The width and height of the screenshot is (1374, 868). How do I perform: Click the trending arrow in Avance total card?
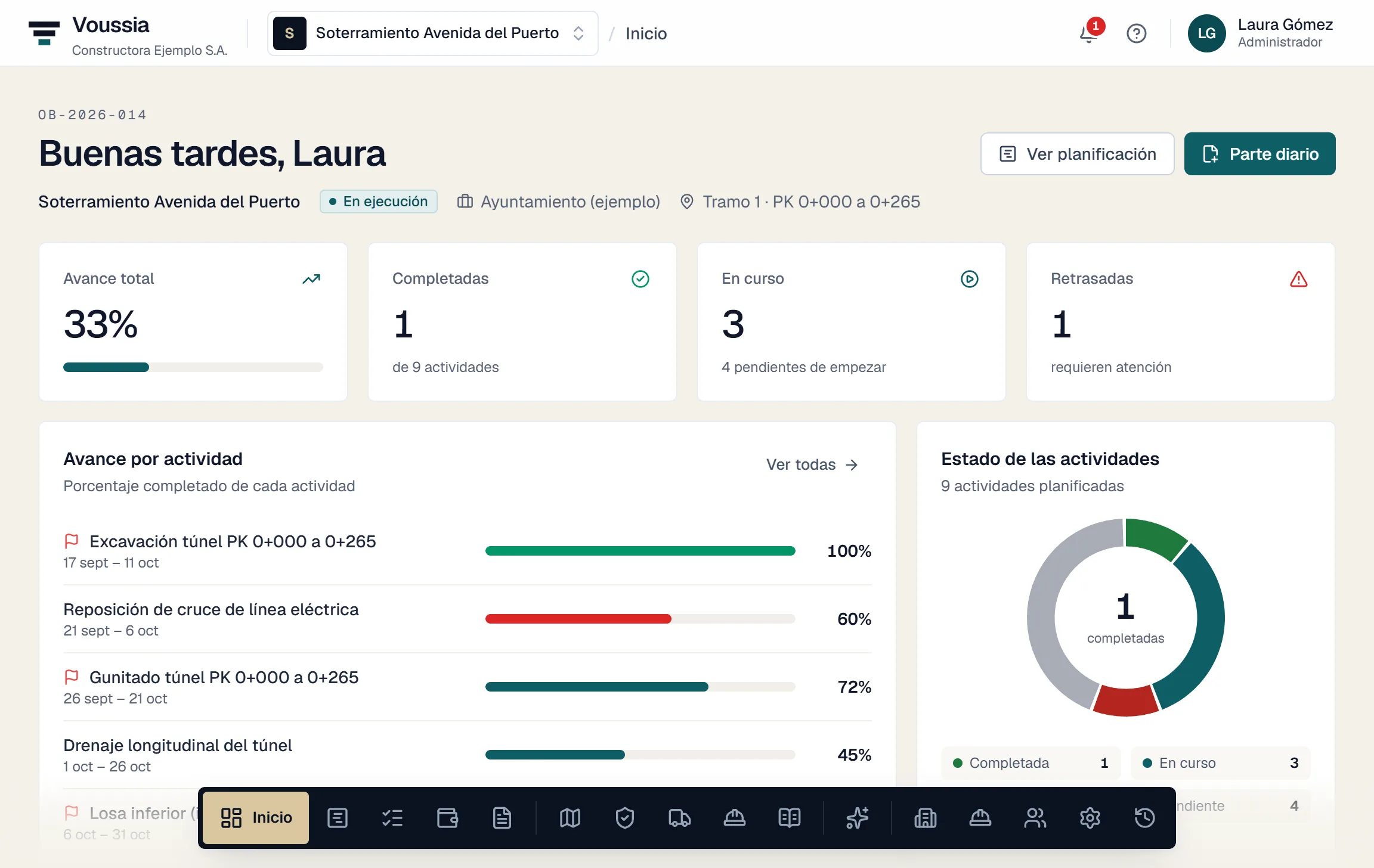click(x=311, y=279)
